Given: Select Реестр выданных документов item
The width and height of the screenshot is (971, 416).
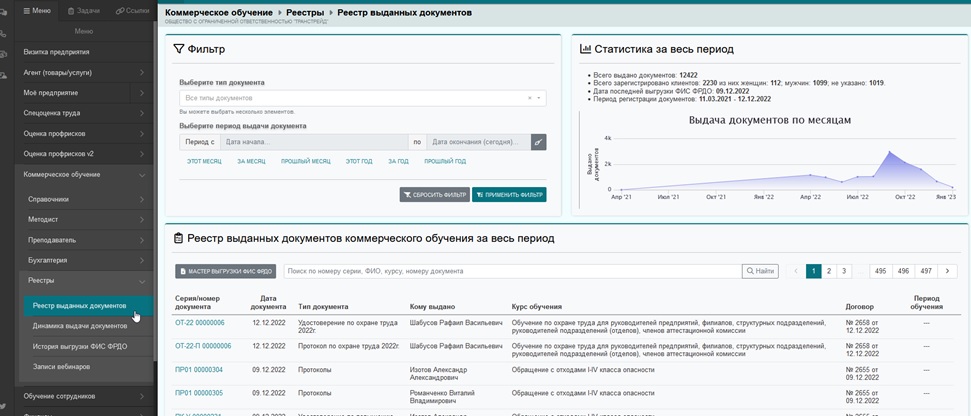Looking at the screenshot, I should [89, 306].
